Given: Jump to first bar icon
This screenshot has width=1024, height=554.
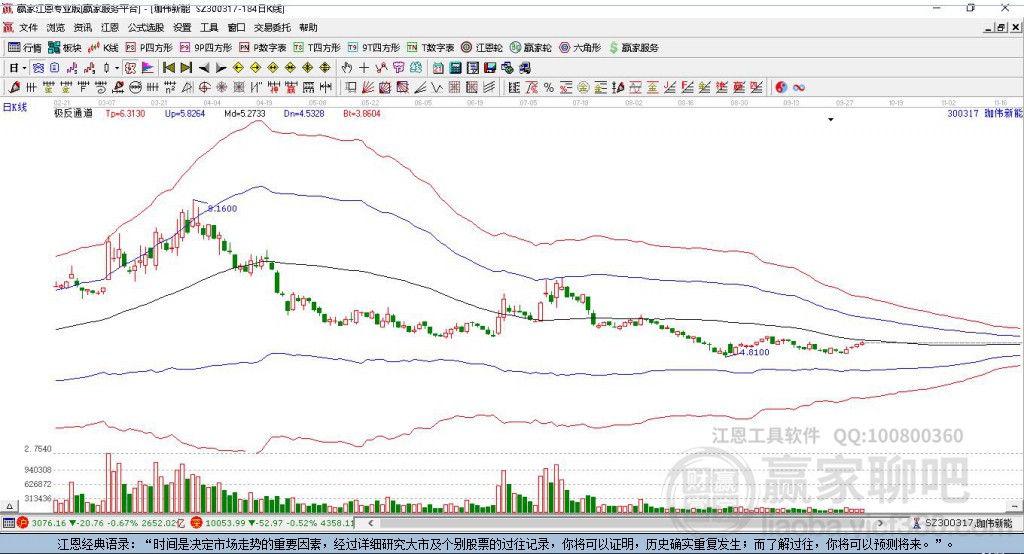Looking at the screenshot, I should (x=169, y=68).
